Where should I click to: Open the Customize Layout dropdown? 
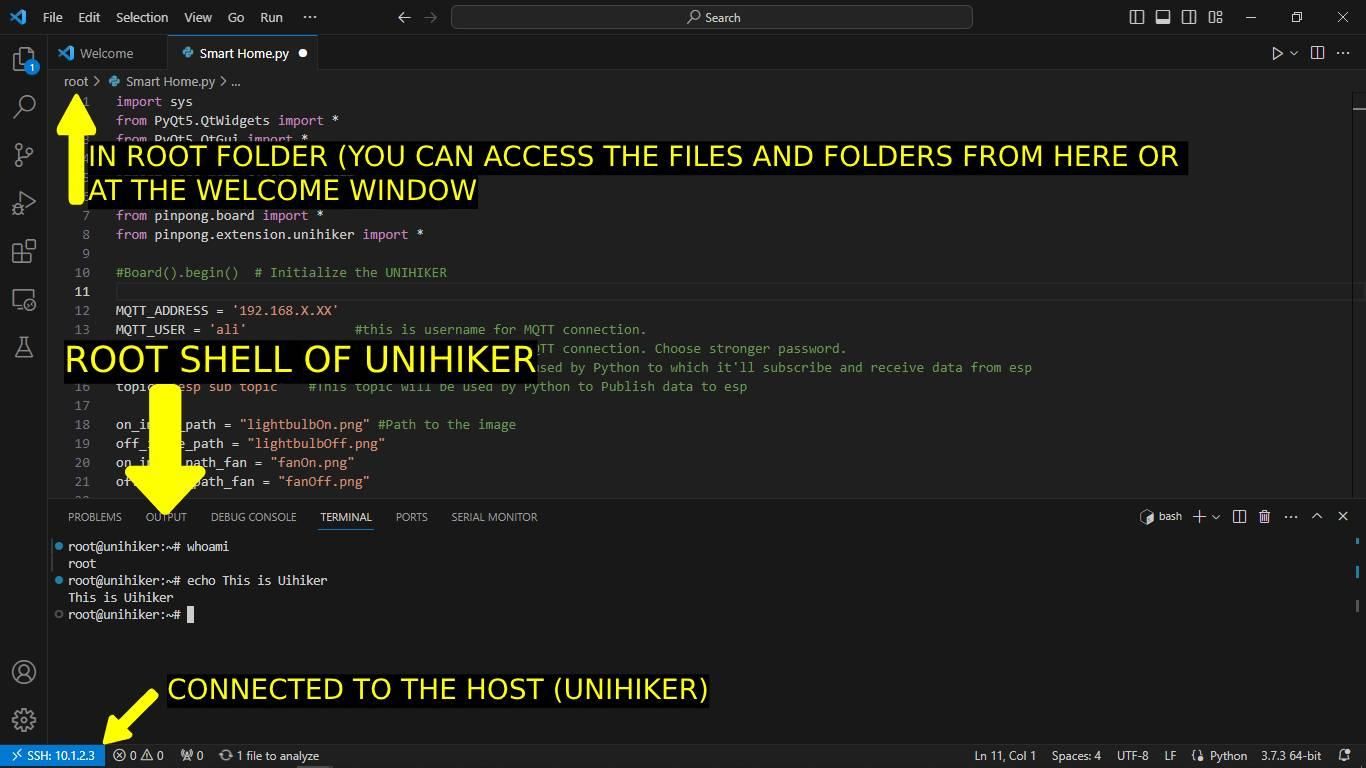1215,17
